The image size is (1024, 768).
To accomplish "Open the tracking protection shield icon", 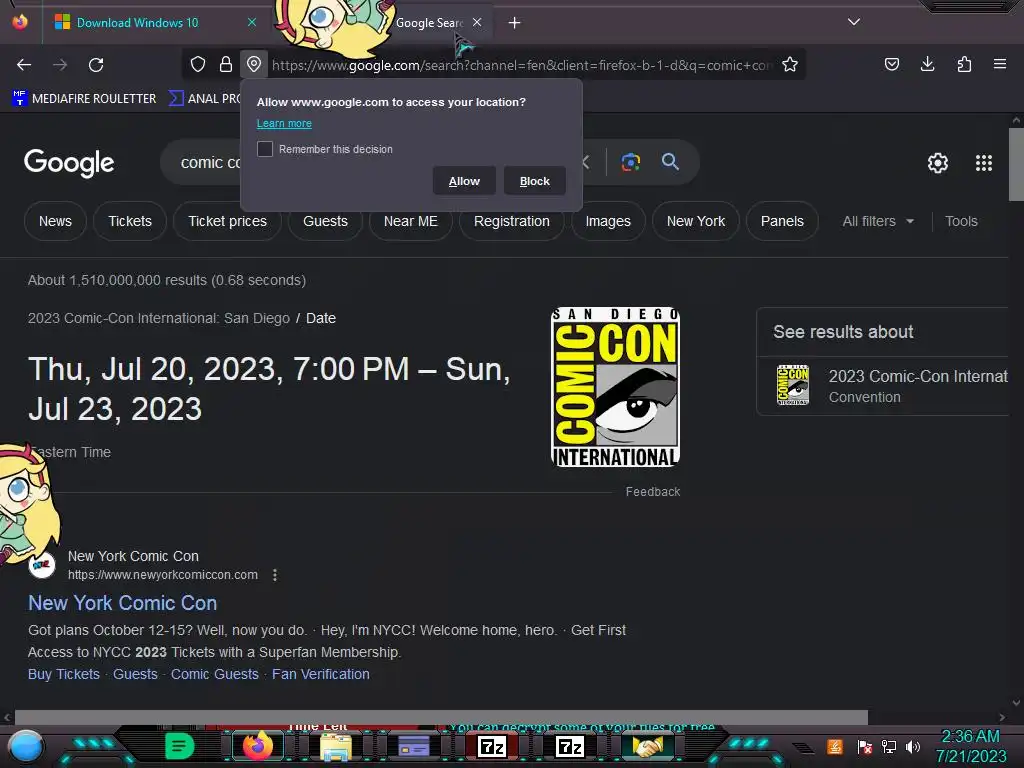I will (x=198, y=64).
